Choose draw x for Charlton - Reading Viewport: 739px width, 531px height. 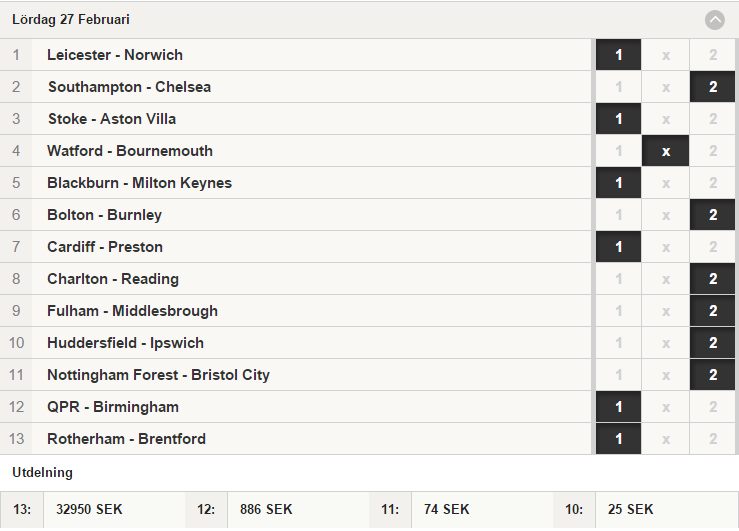pyautogui.click(x=665, y=279)
